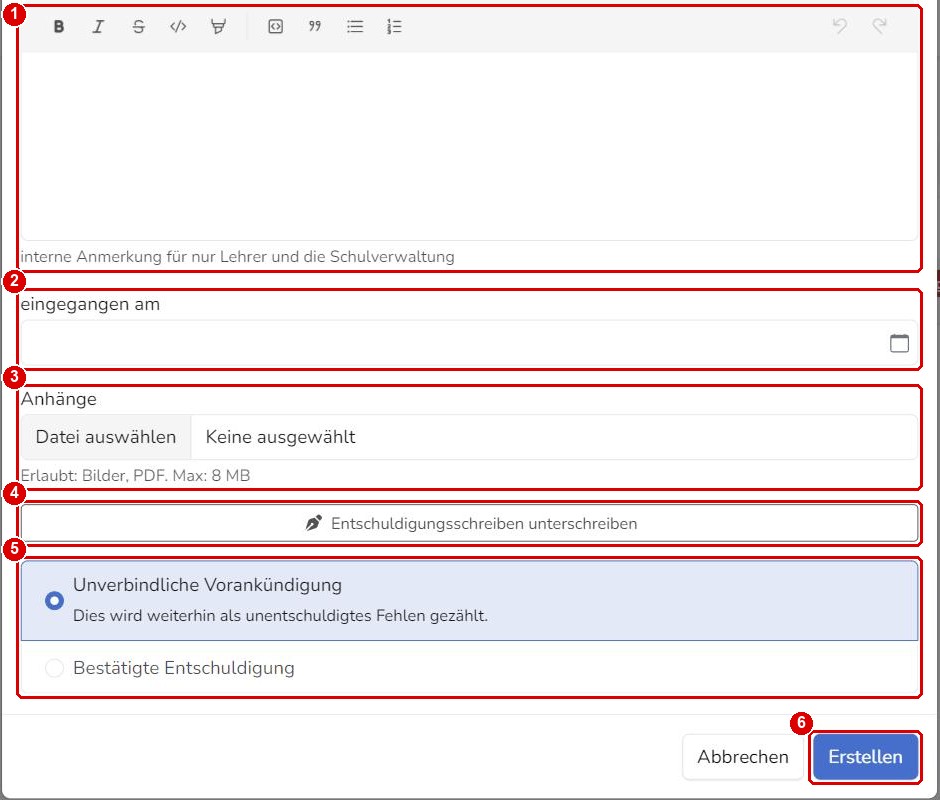Insert a blockquote
The image size is (940, 800).
[x=315, y=26]
